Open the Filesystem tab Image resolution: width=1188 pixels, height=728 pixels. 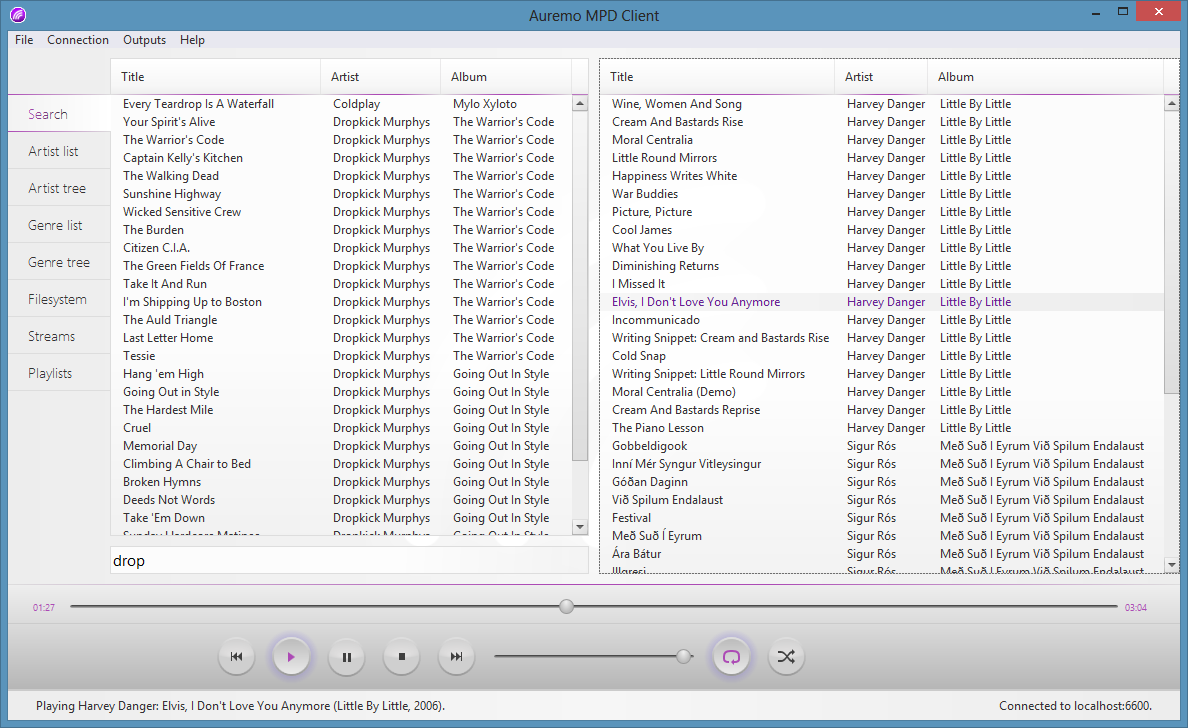tap(59, 299)
